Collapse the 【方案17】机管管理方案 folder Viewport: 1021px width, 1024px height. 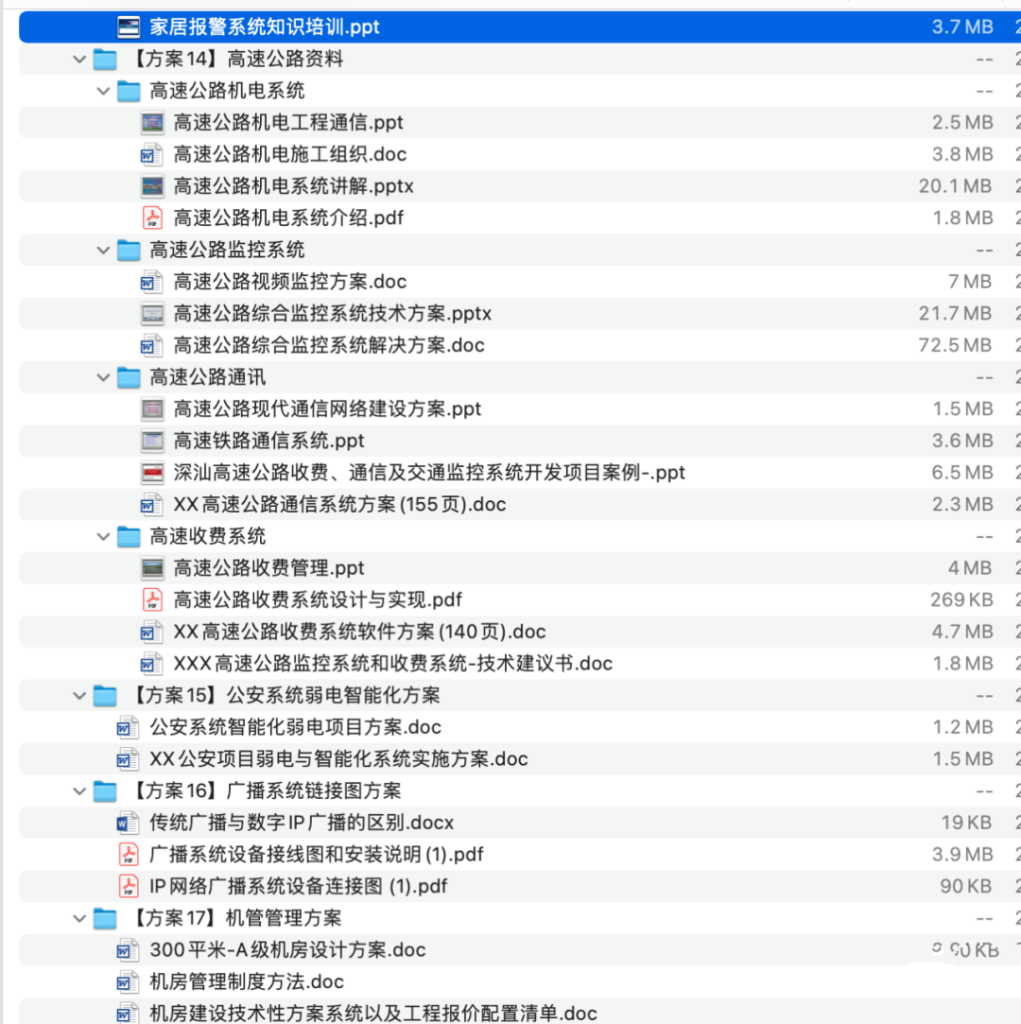[79, 918]
